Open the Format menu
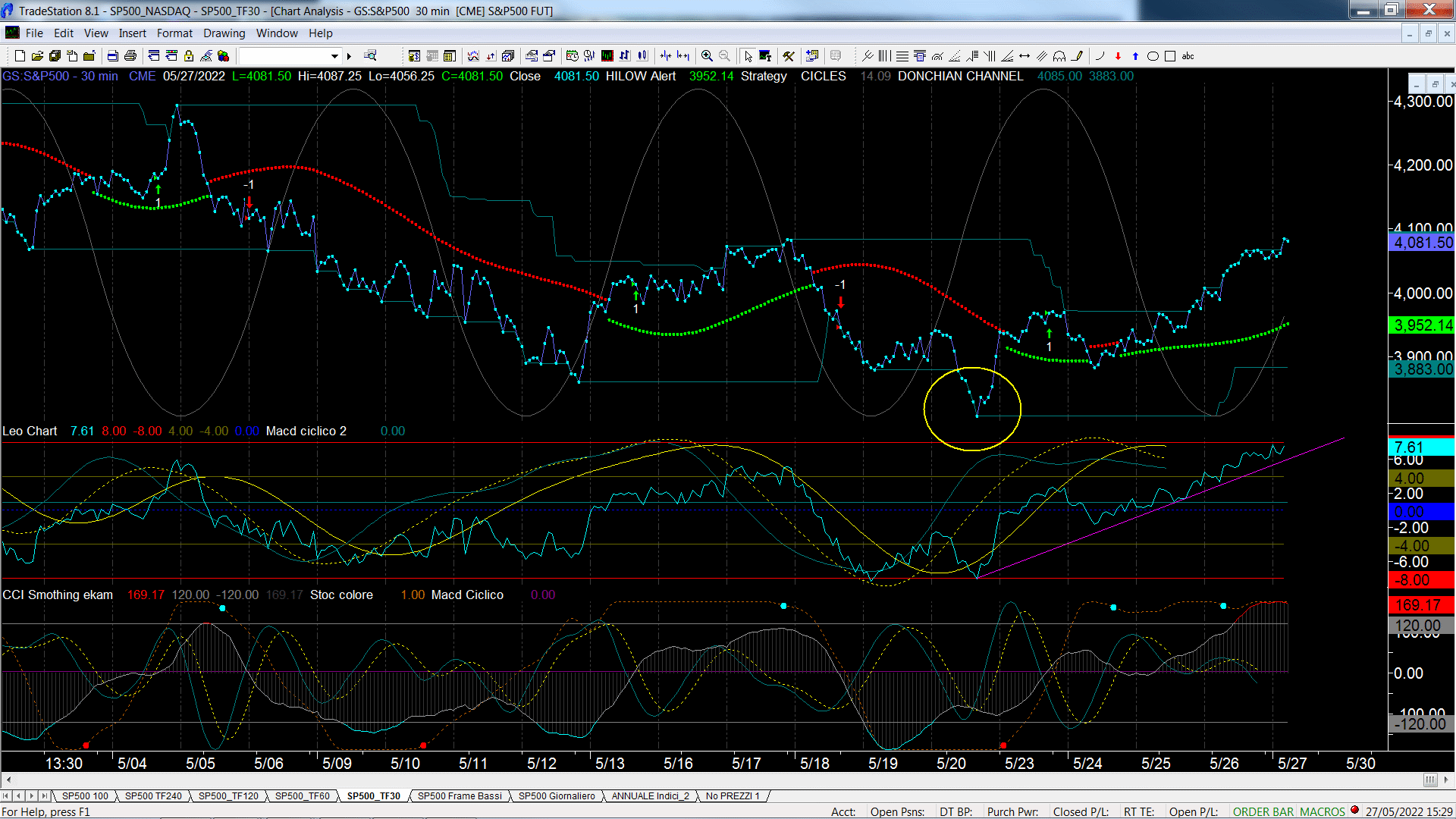Viewport: 1456px width, 819px height. (174, 33)
